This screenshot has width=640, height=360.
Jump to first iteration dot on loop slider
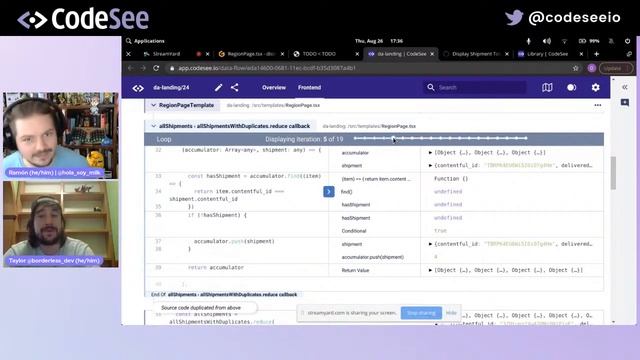tap(355, 138)
